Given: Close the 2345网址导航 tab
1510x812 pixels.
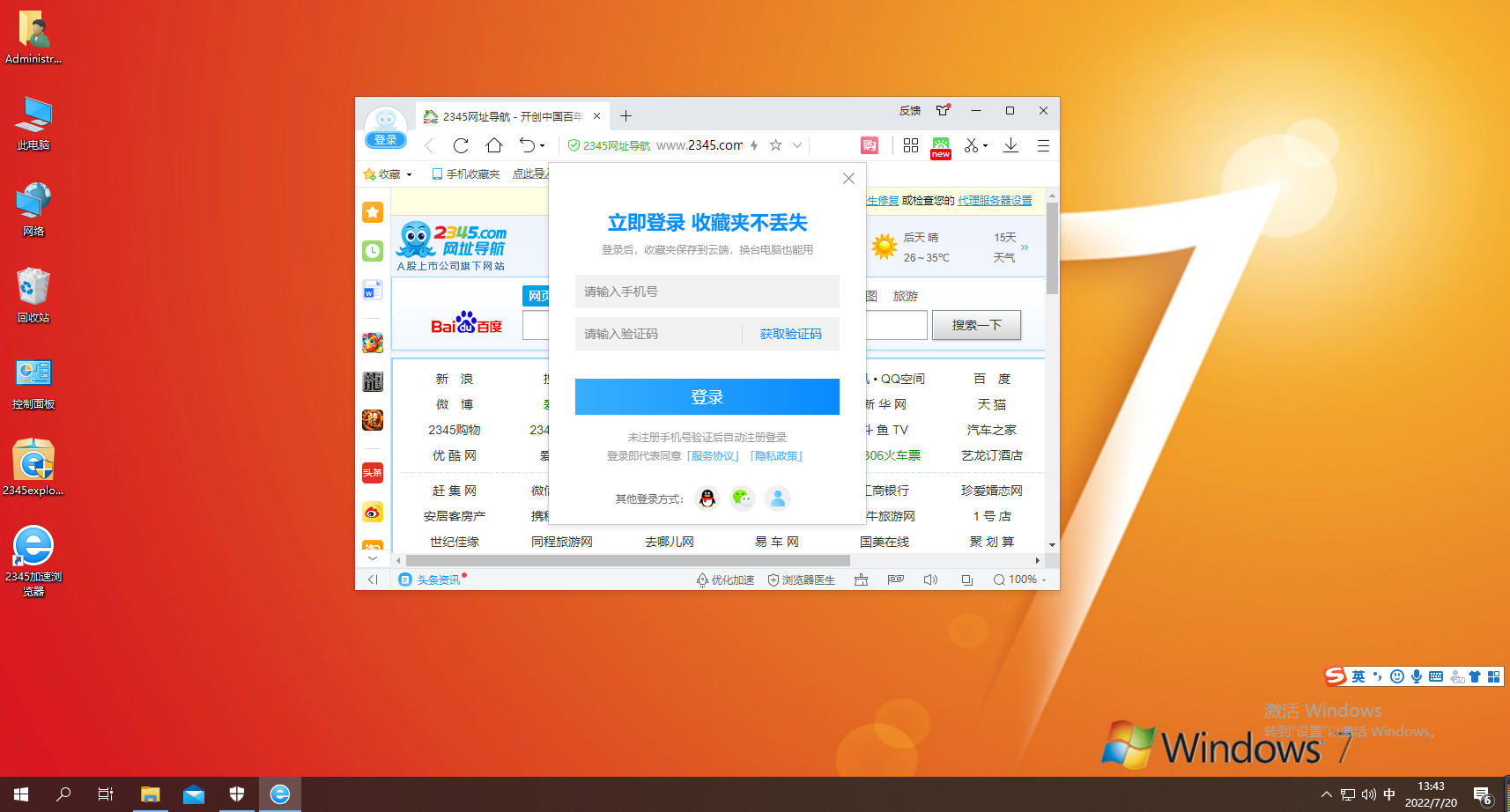Looking at the screenshot, I should click(596, 116).
